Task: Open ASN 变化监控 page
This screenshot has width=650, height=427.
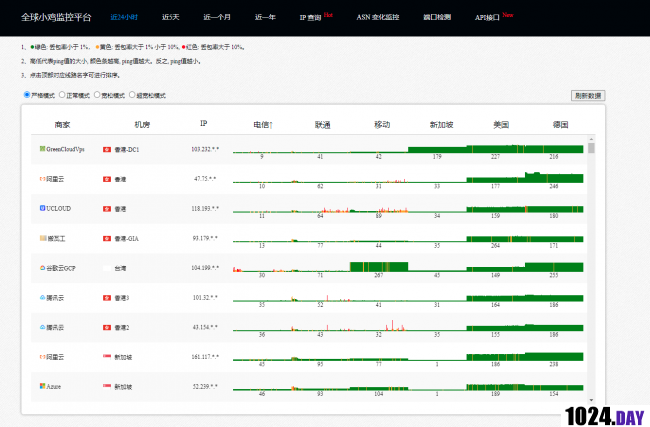Action: pyautogui.click(x=378, y=17)
